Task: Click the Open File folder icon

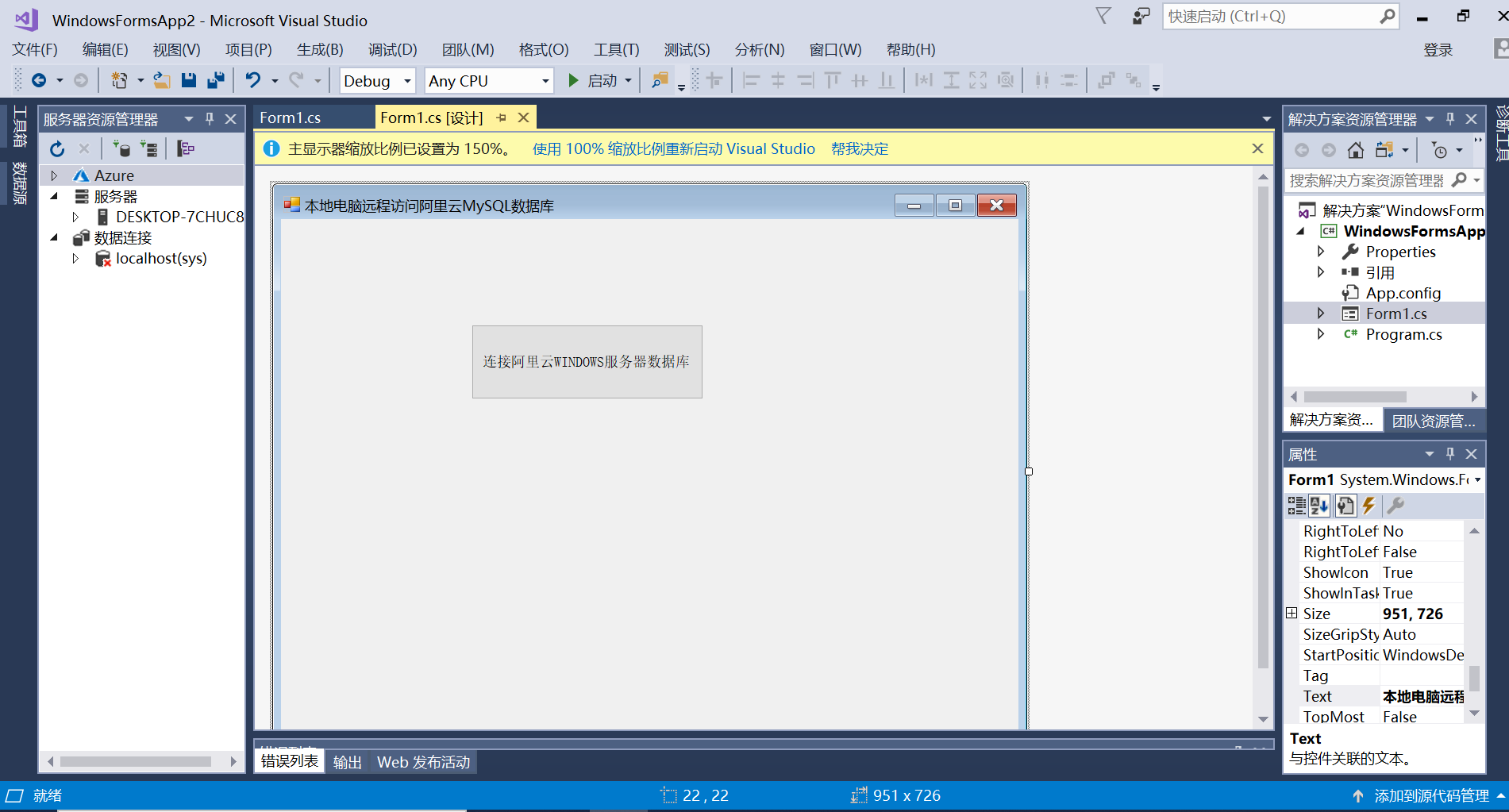Action: pyautogui.click(x=162, y=80)
